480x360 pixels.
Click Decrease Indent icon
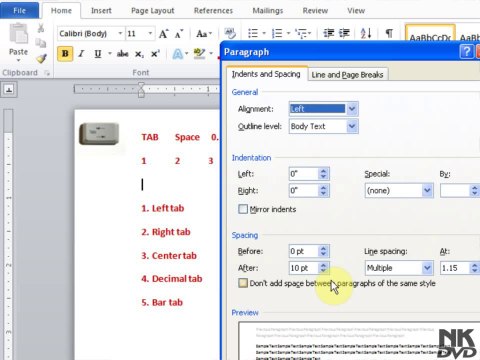[x=329, y=33]
